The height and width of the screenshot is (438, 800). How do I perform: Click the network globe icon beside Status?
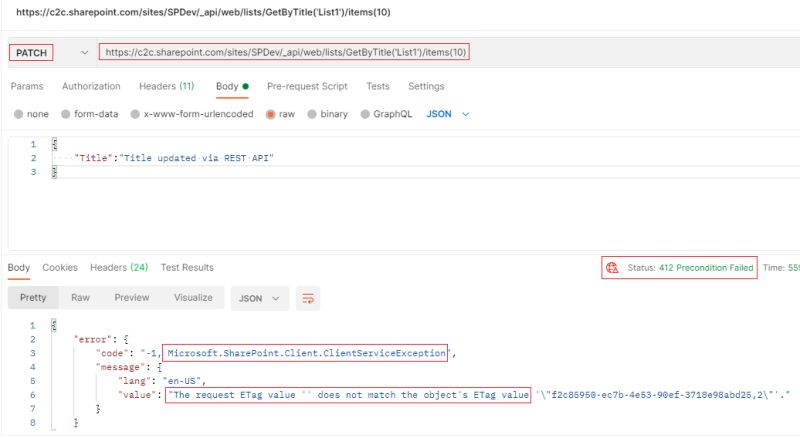(612, 267)
